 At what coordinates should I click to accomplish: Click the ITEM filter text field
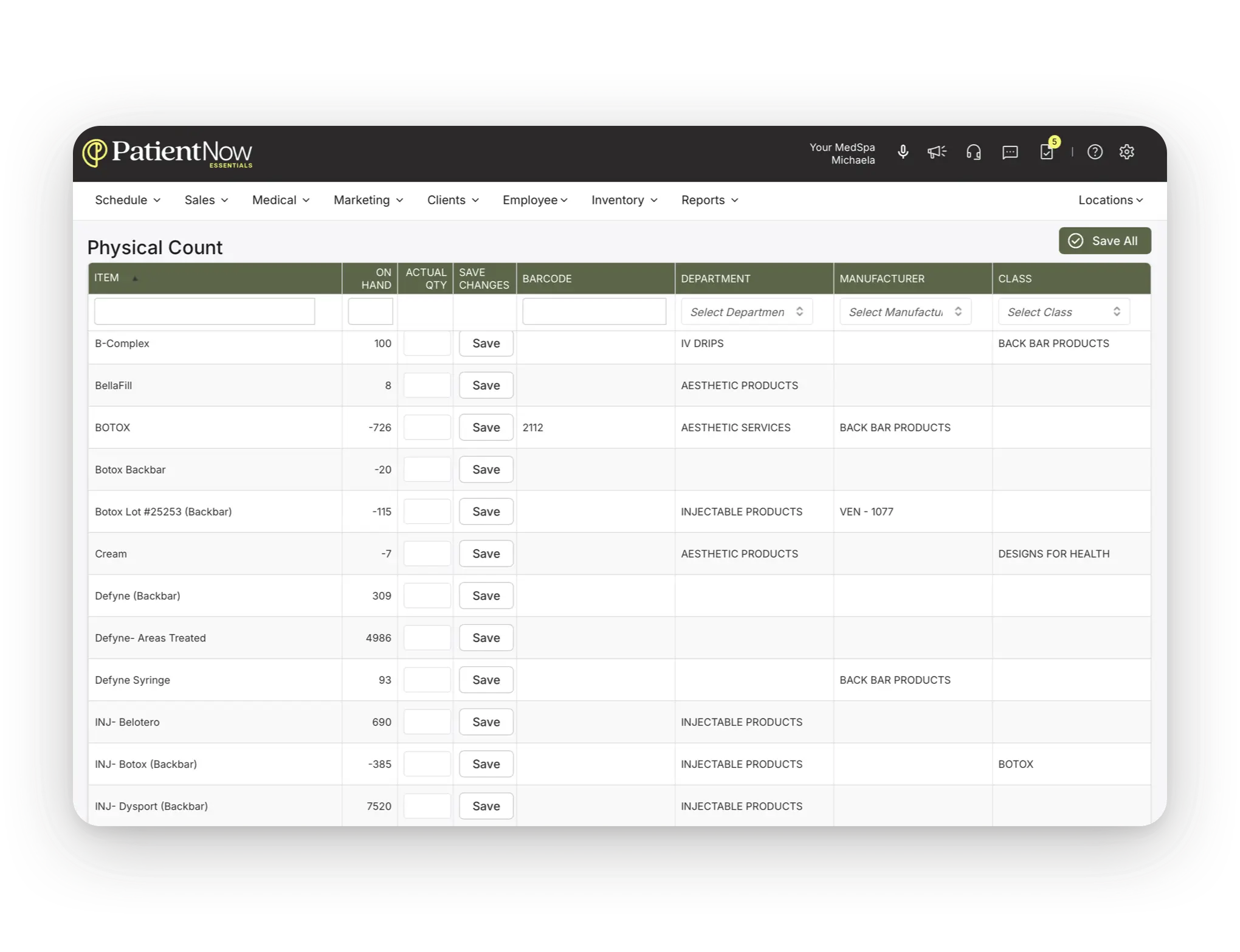pyautogui.click(x=204, y=311)
